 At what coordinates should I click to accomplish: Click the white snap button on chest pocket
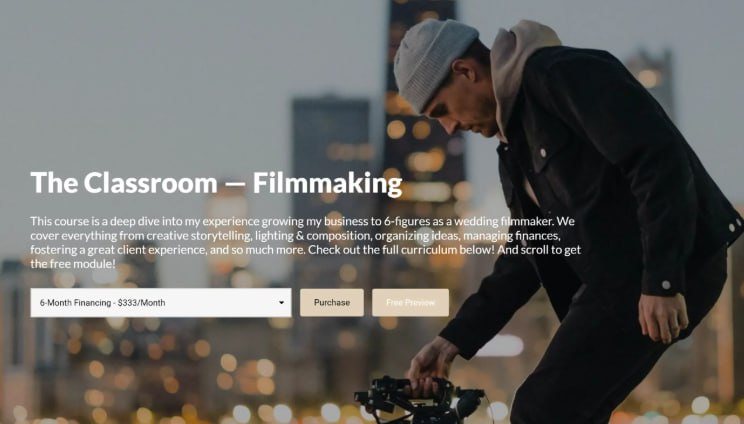(543, 153)
